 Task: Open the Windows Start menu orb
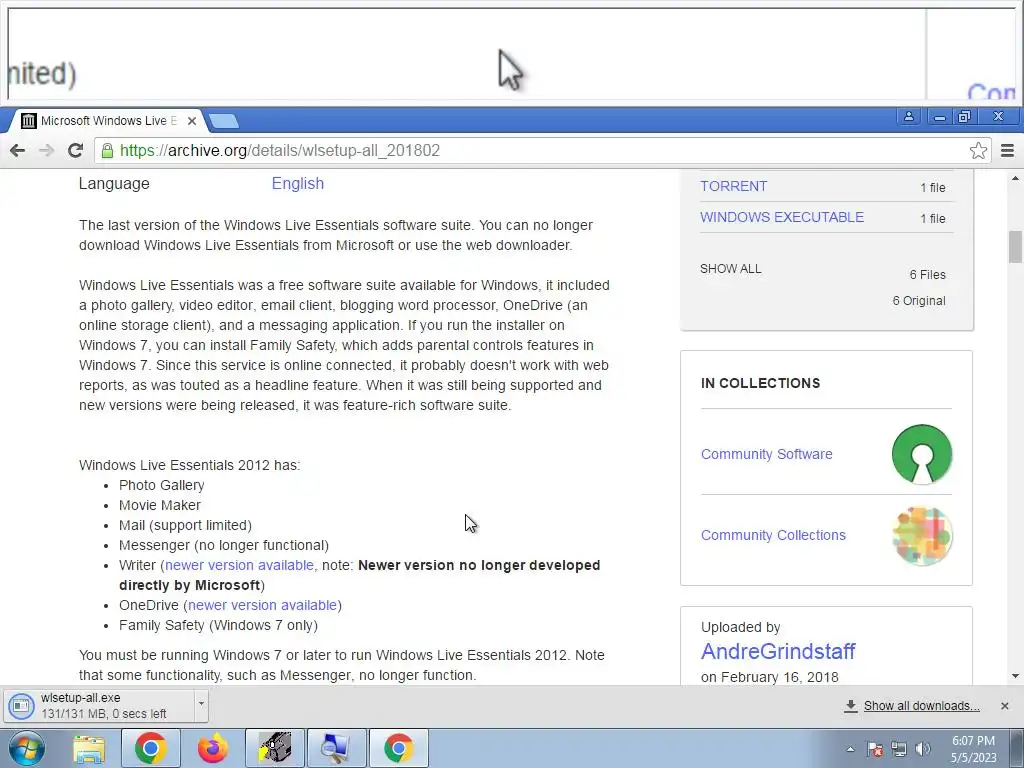26,748
